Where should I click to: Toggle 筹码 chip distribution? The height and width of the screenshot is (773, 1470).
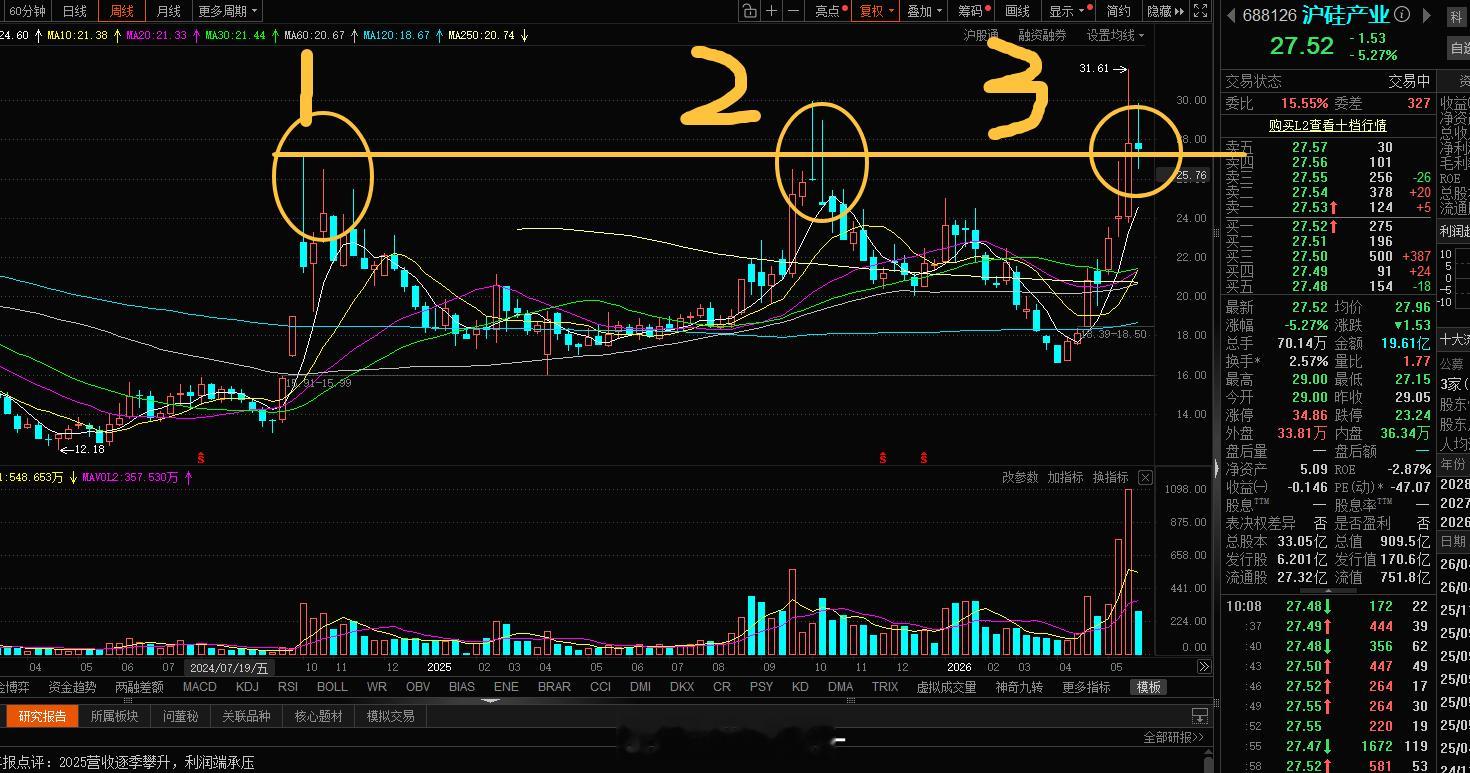pyautogui.click(x=973, y=11)
